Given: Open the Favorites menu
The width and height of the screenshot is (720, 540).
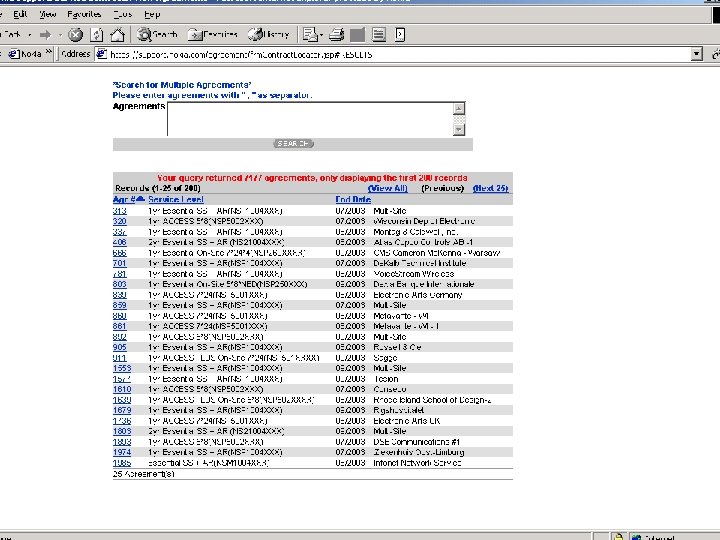Looking at the screenshot, I should click(84, 14).
